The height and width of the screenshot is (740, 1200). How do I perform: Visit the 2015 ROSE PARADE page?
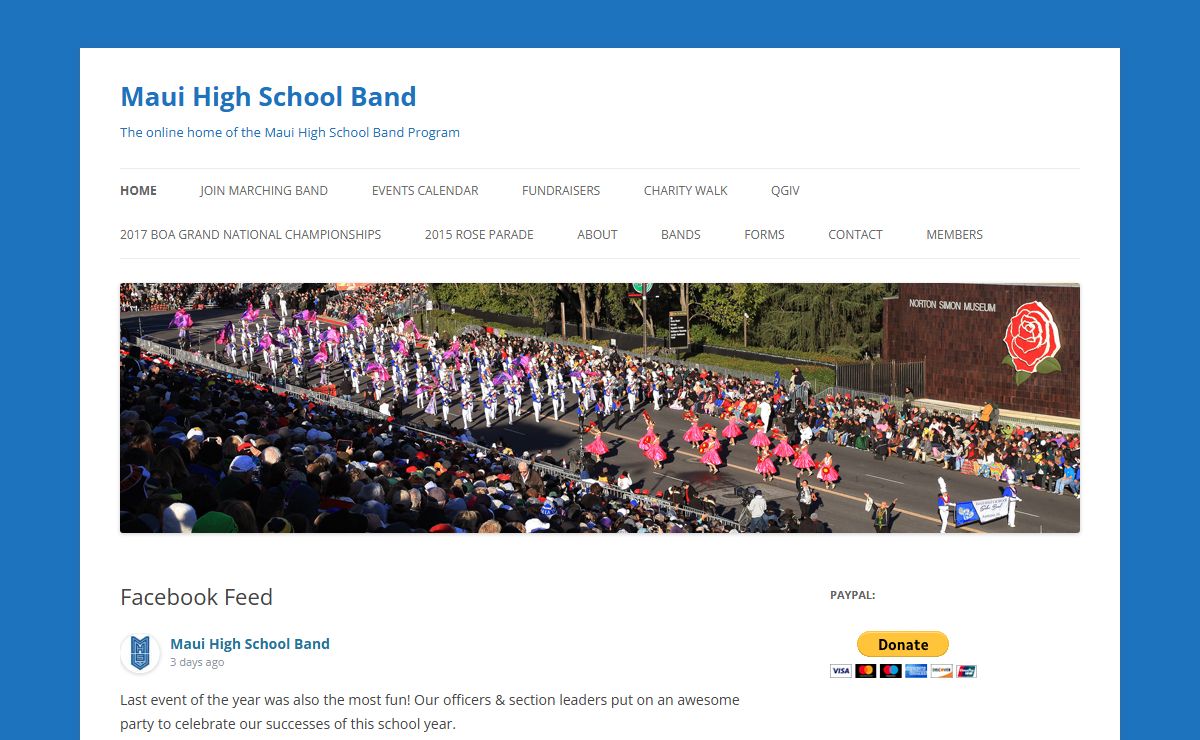pyautogui.click(x=479, y=234)
